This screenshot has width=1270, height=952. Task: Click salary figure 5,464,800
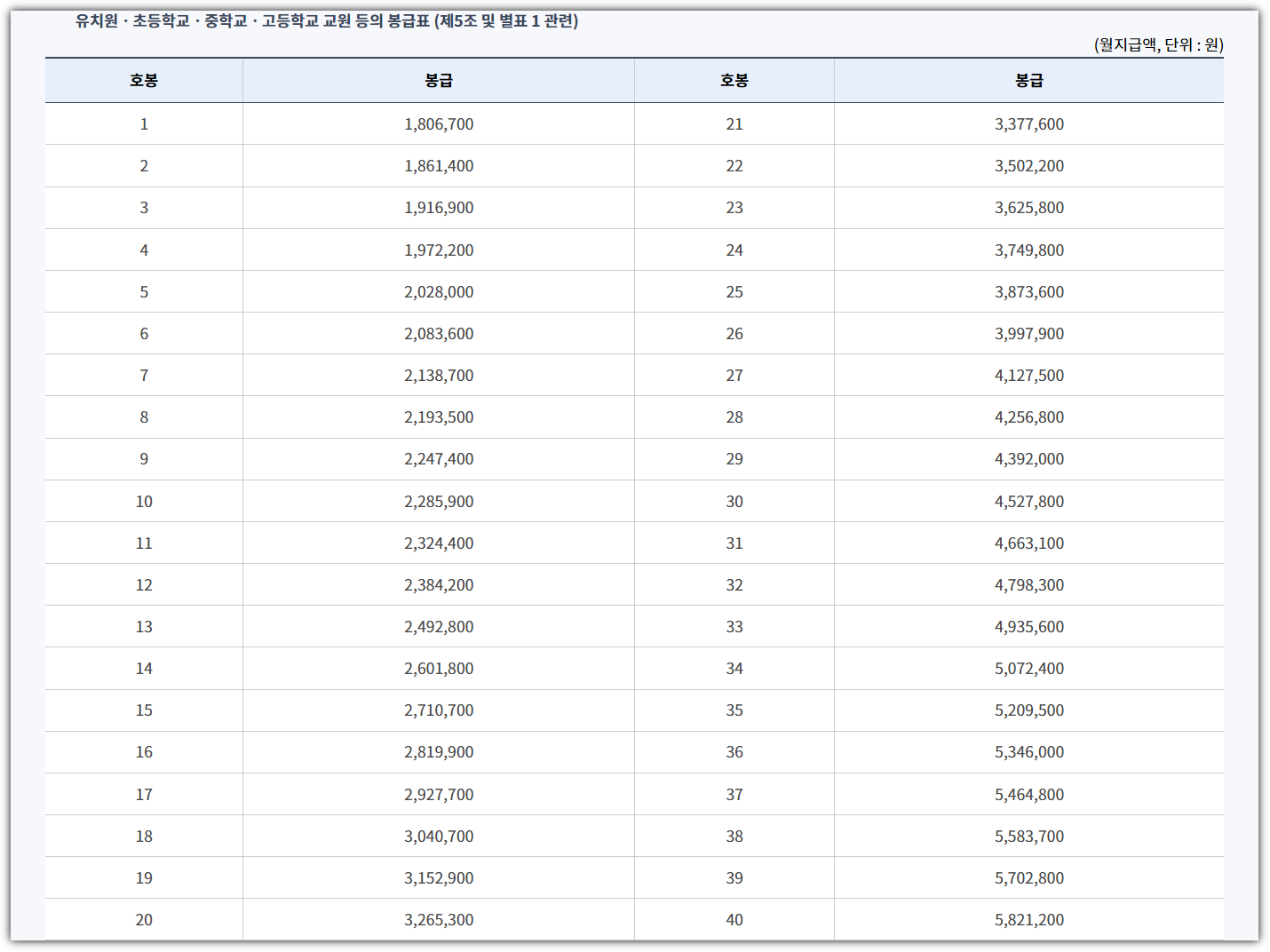point(1029,795)
